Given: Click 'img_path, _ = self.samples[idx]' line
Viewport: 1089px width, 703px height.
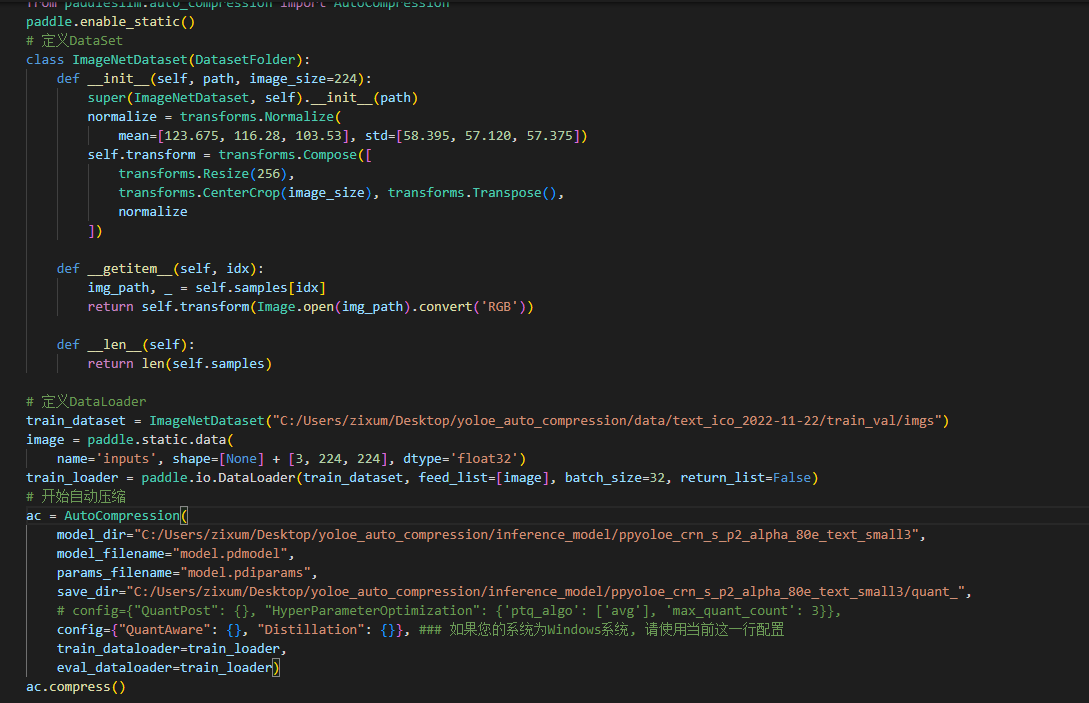Looking at the screenshot, I should coord(206,288).
